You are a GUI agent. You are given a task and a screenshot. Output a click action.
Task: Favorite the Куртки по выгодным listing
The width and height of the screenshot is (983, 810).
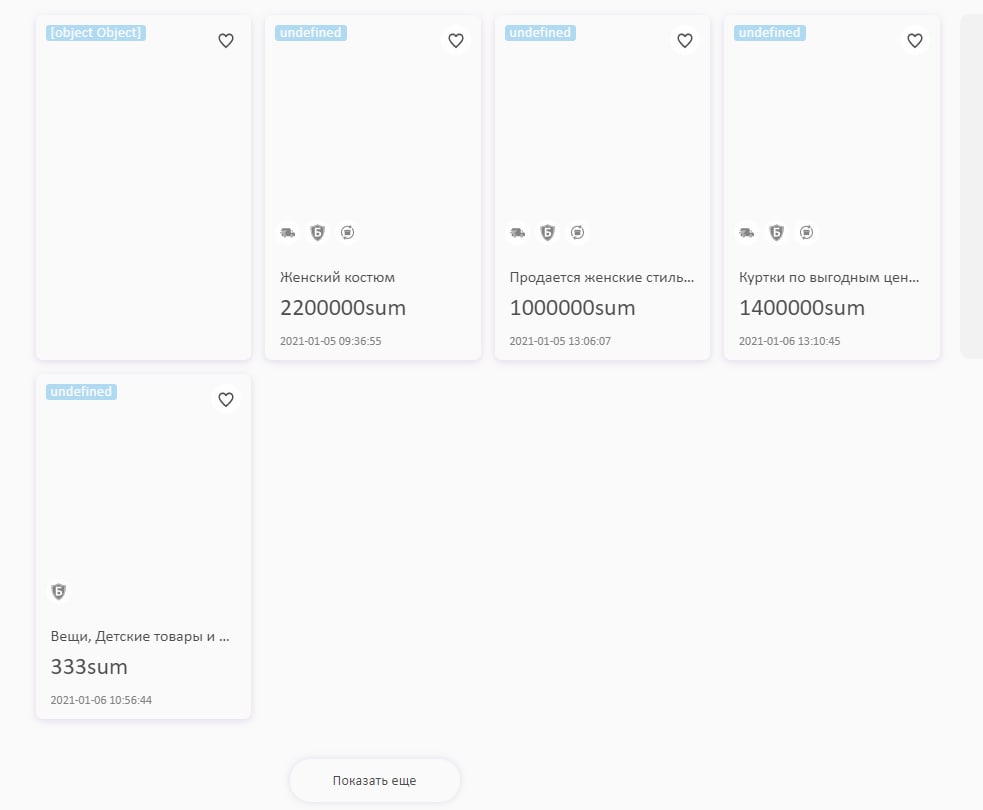(915, 41)
